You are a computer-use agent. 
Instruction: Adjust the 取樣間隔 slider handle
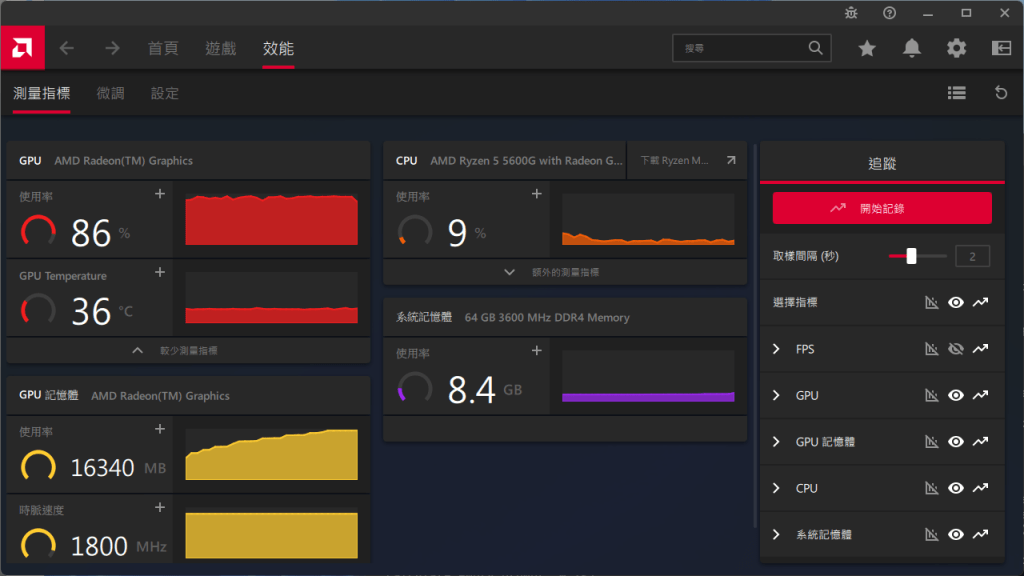click(x=911, y=256)
